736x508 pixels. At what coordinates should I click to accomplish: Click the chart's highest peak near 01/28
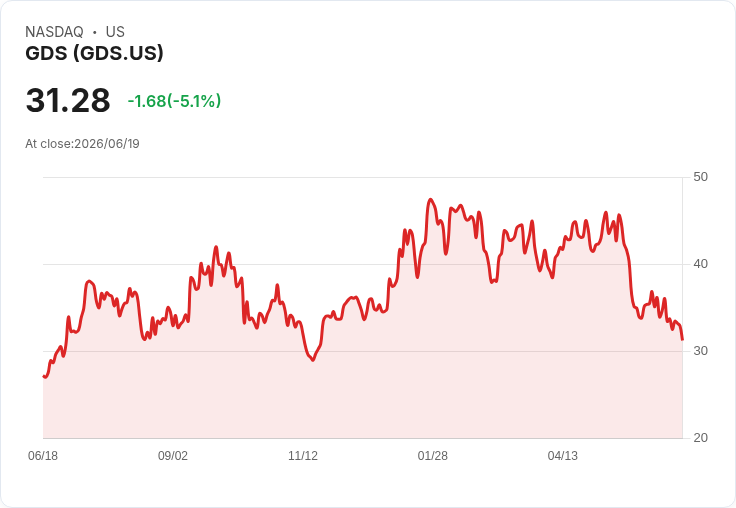(x=431, y=200)
